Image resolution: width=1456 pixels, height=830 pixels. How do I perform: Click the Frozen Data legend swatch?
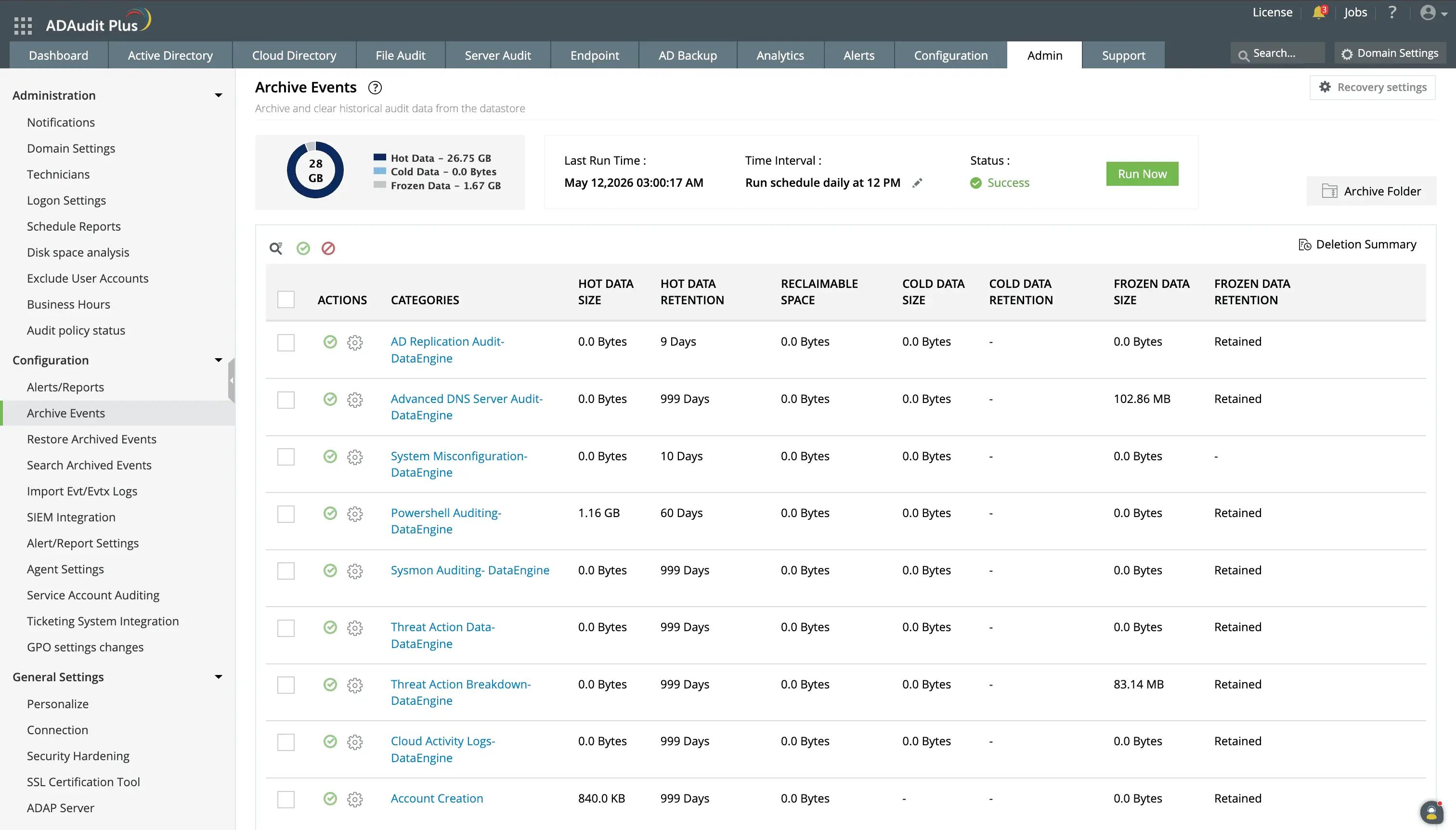pos(380,185)
